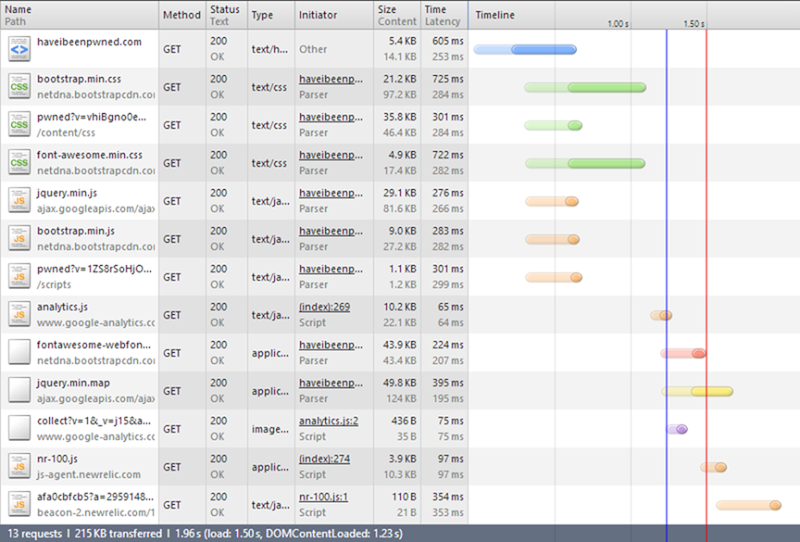
Task: Click the 725 ms time value
Action: coord(448,79)
